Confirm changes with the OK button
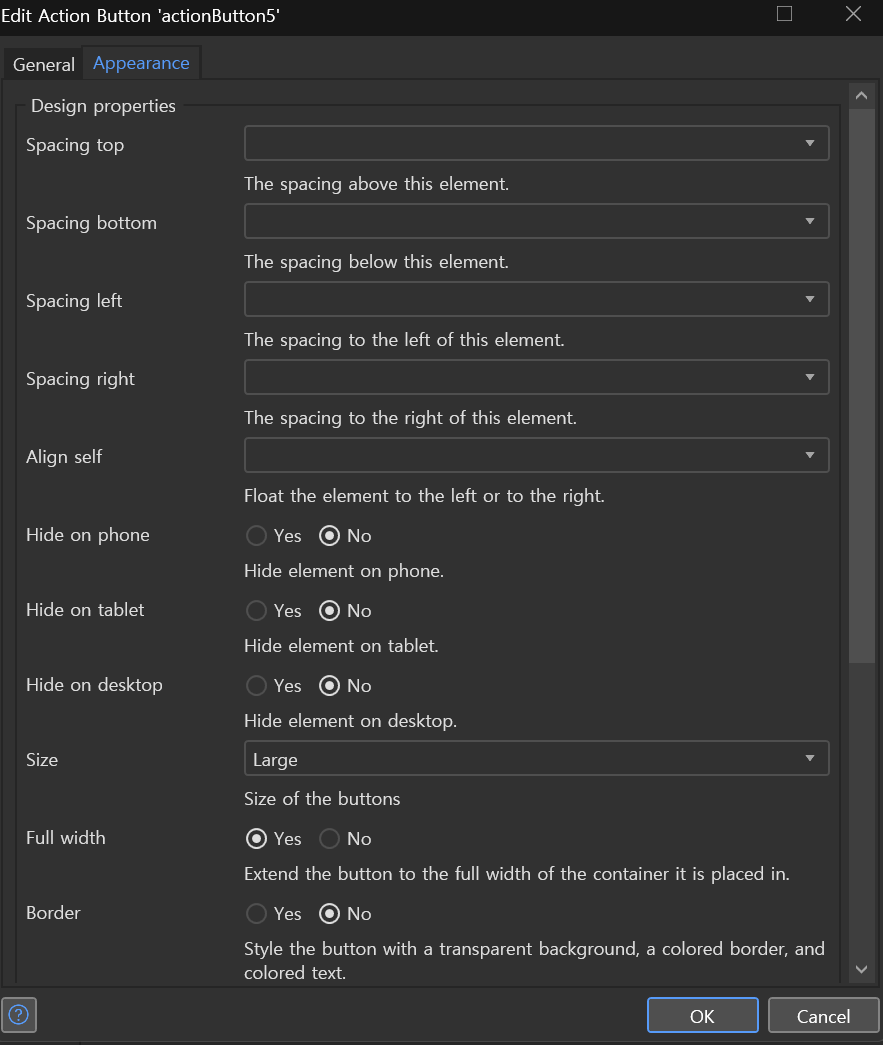The width and height of the screenshot is (883, 1045). point(702,1015)
